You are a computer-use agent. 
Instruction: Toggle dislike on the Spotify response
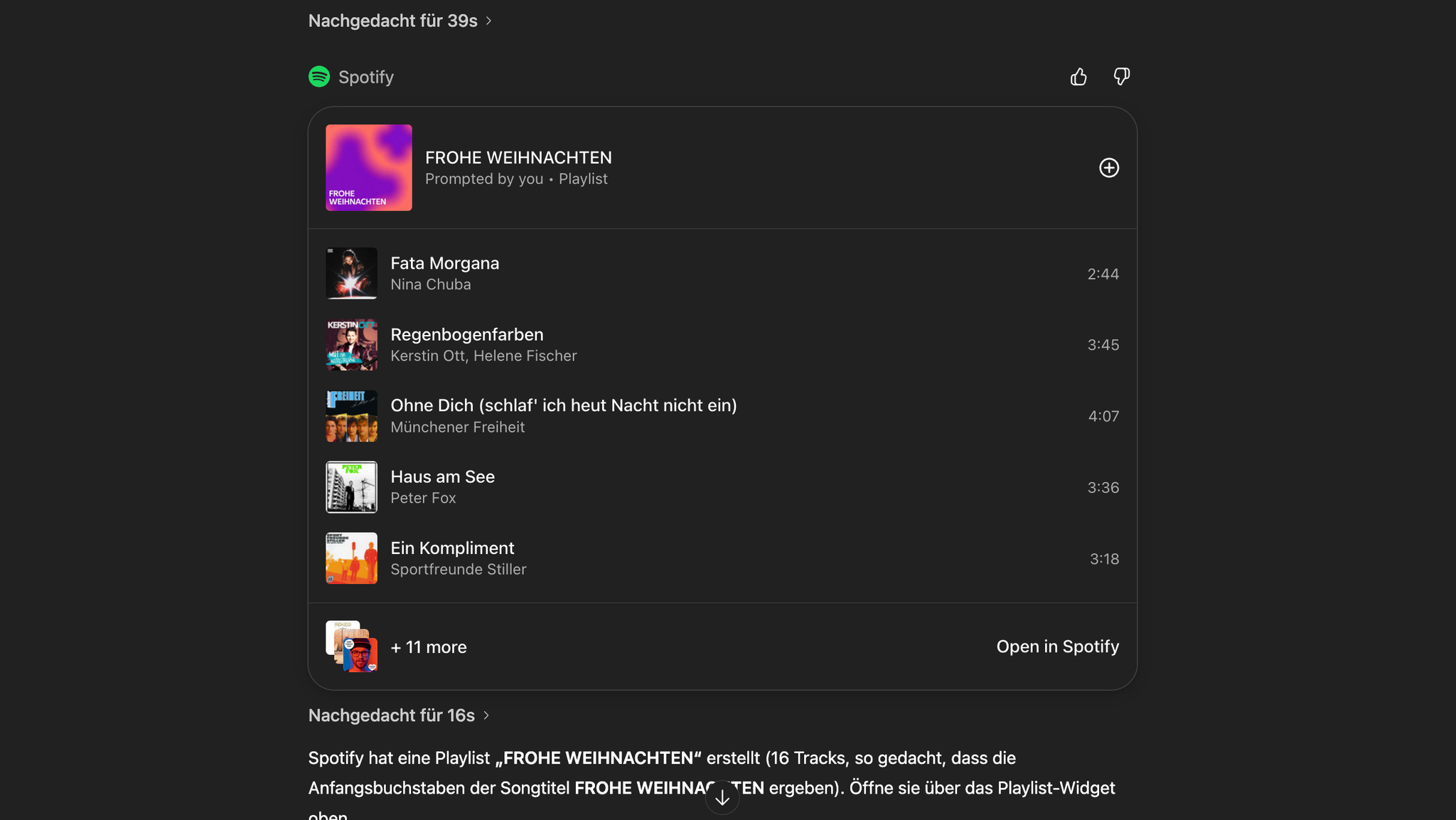click(1120, 76)
